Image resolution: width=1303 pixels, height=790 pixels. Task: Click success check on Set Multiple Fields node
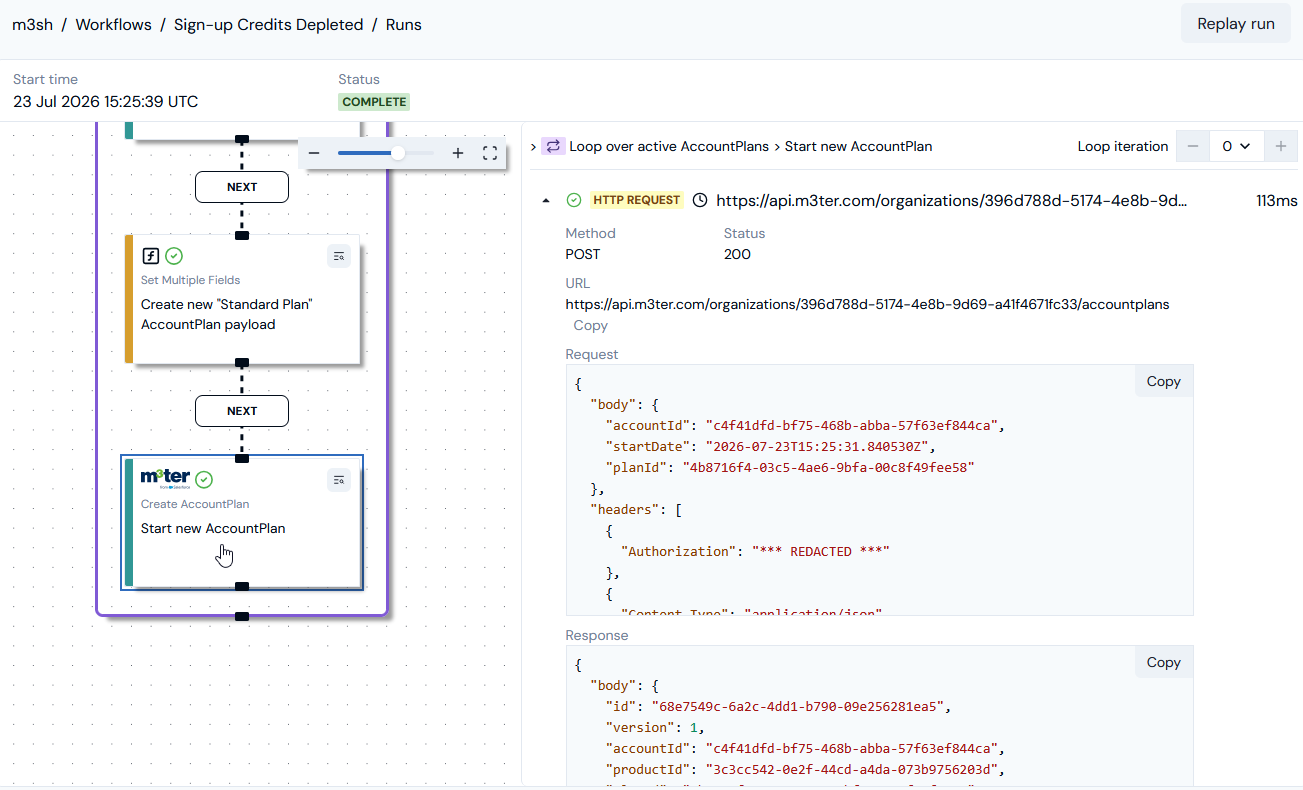click(x=174, y=256)
